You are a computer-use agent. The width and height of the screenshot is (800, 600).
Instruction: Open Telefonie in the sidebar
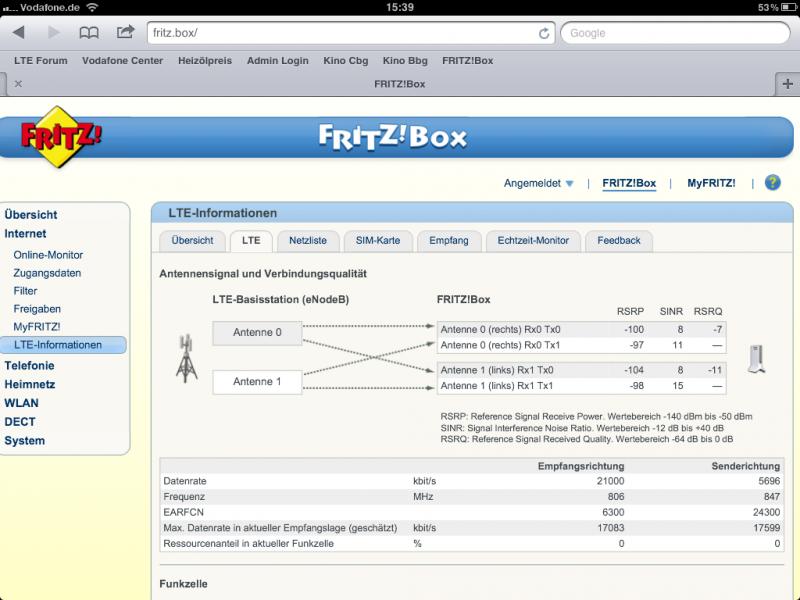click(x=29, y=366)
